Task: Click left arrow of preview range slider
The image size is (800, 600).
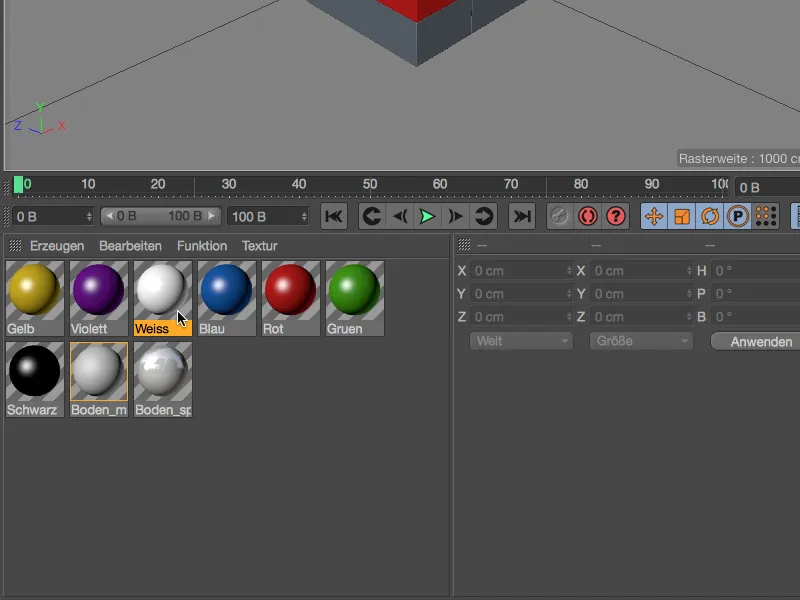Action: [109, 216]
